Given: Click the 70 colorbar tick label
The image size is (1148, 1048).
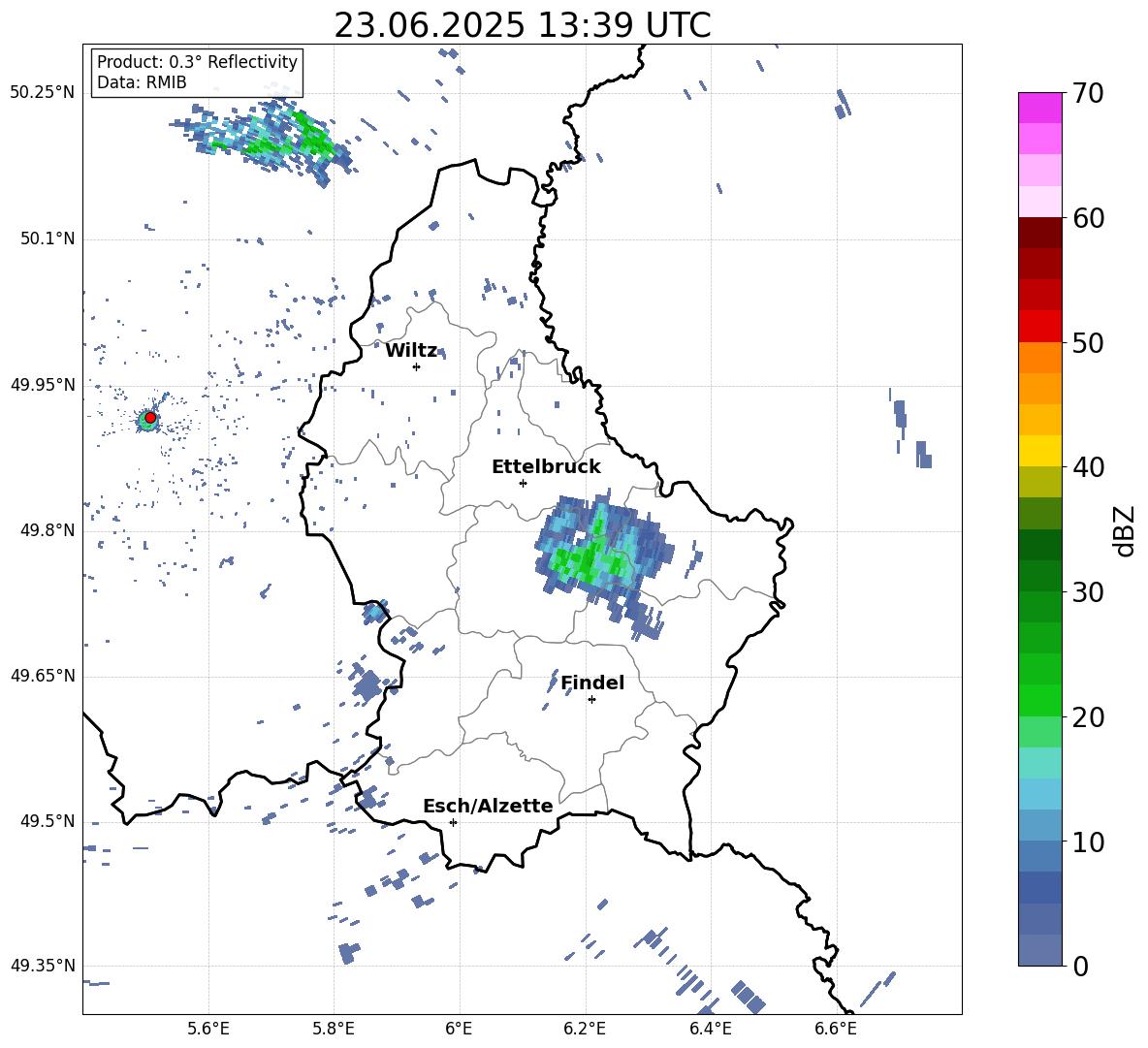Looking at the screenshot, I should click(1088, 93).
